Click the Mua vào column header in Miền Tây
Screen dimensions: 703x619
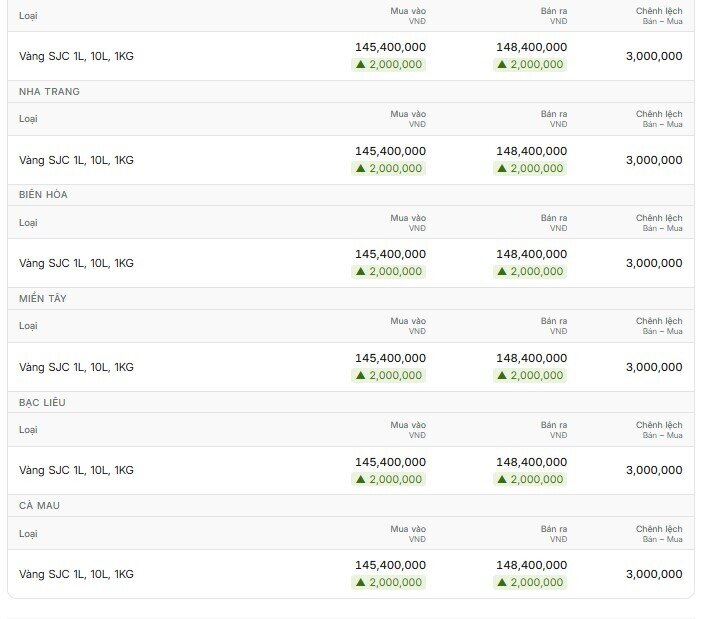tap(408, 326)
